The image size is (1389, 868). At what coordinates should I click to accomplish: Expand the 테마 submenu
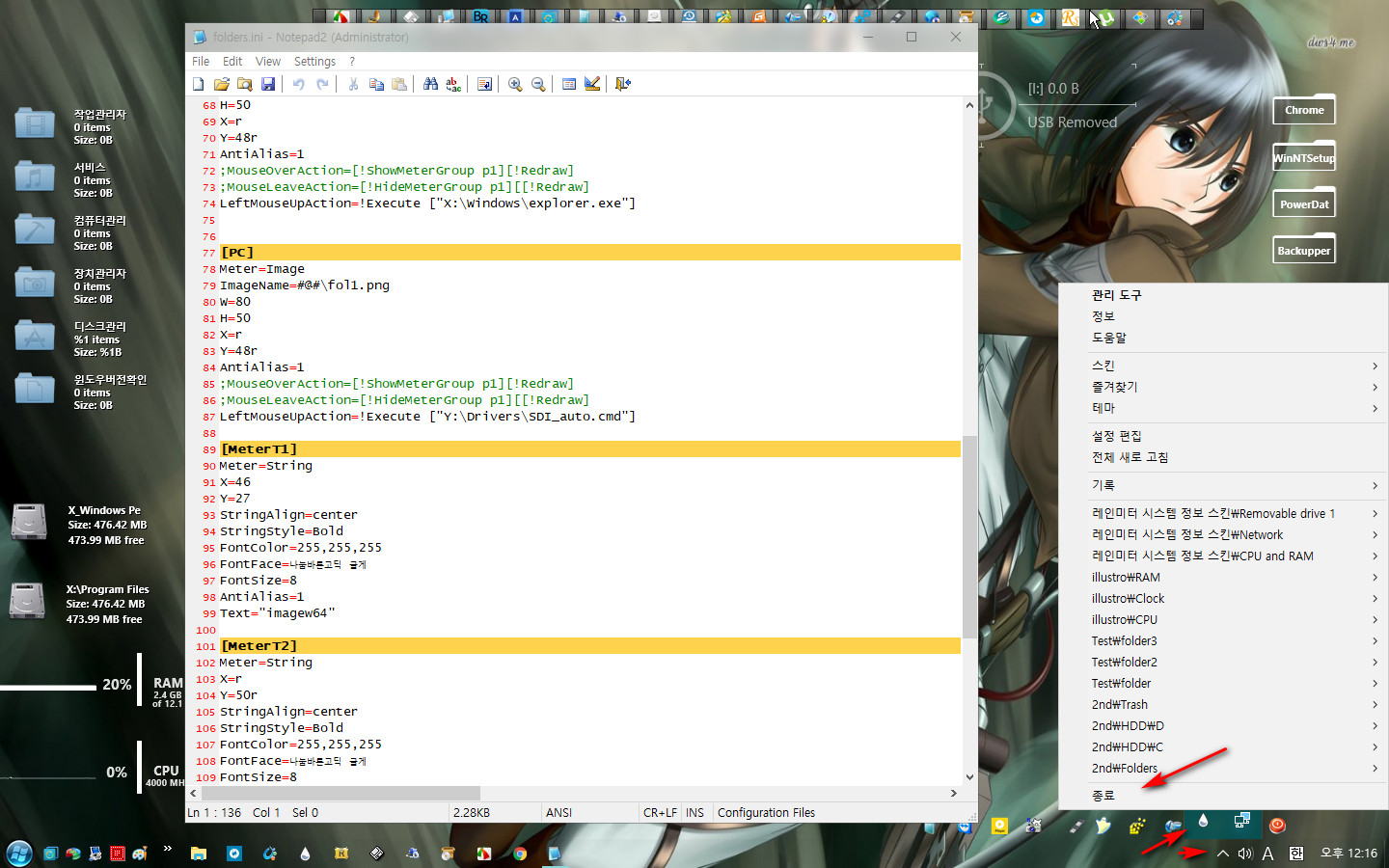click(1223, 408)
